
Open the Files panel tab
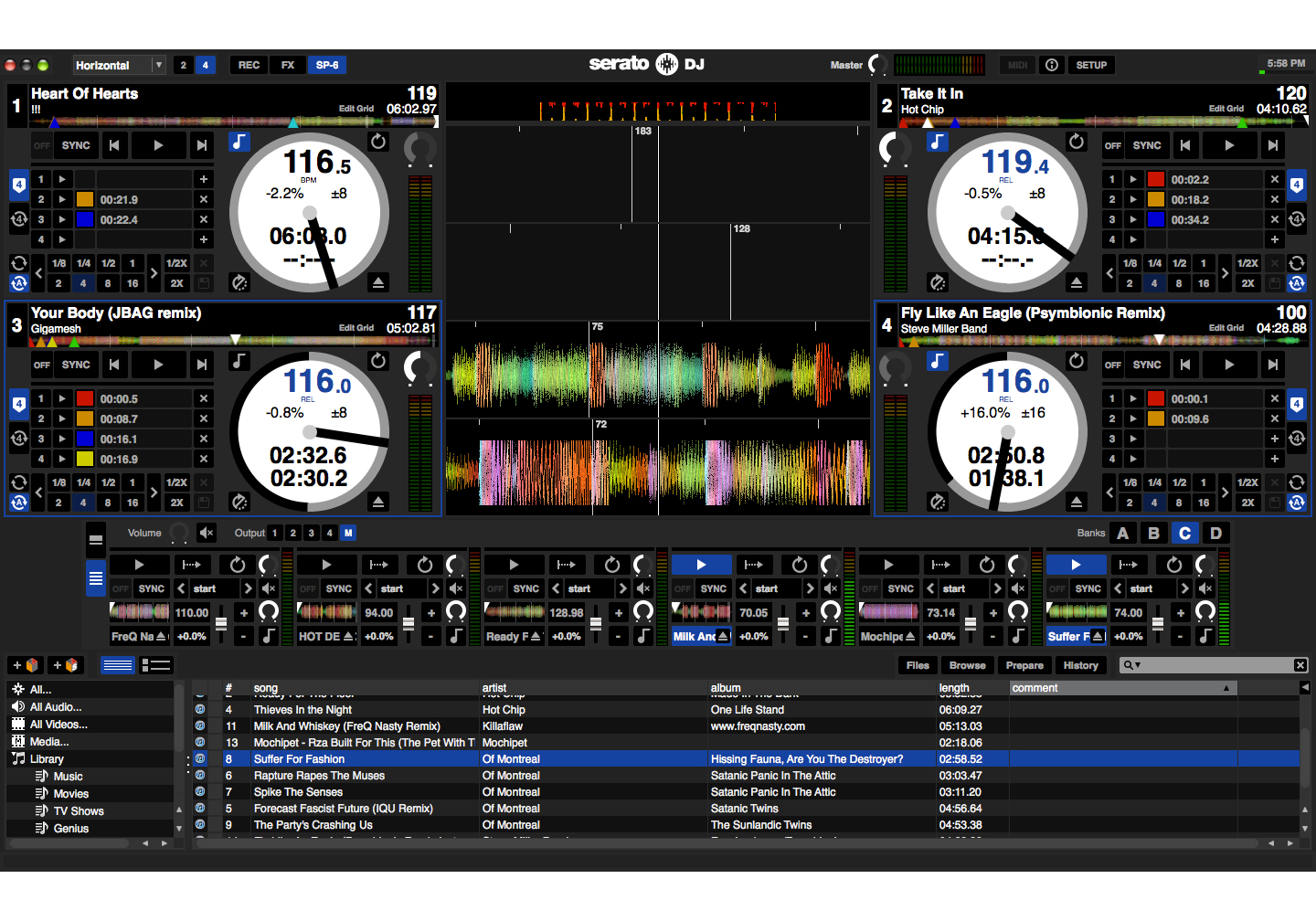pos(918,665)
